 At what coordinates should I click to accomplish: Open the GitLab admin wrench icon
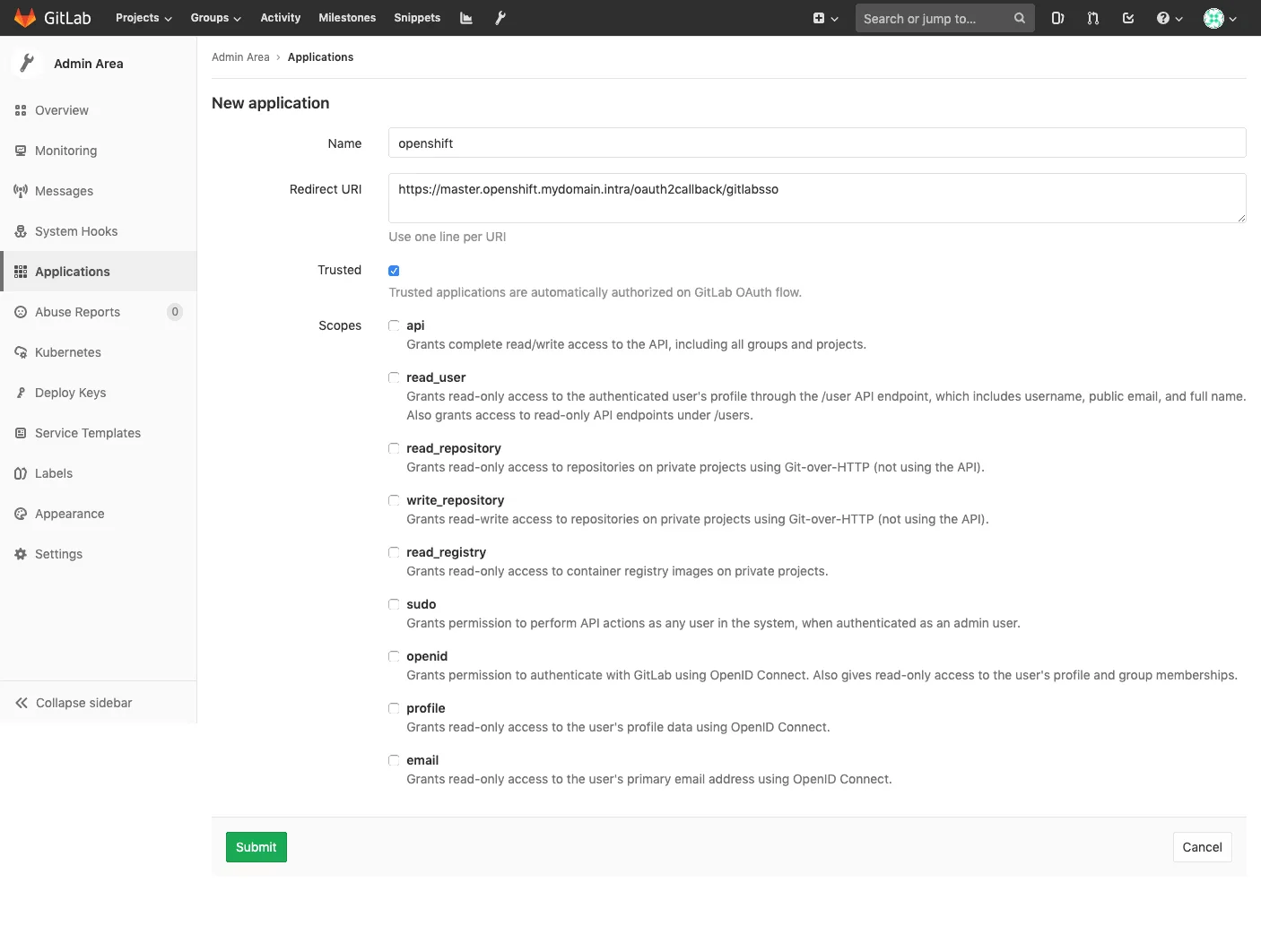point(500,18)
